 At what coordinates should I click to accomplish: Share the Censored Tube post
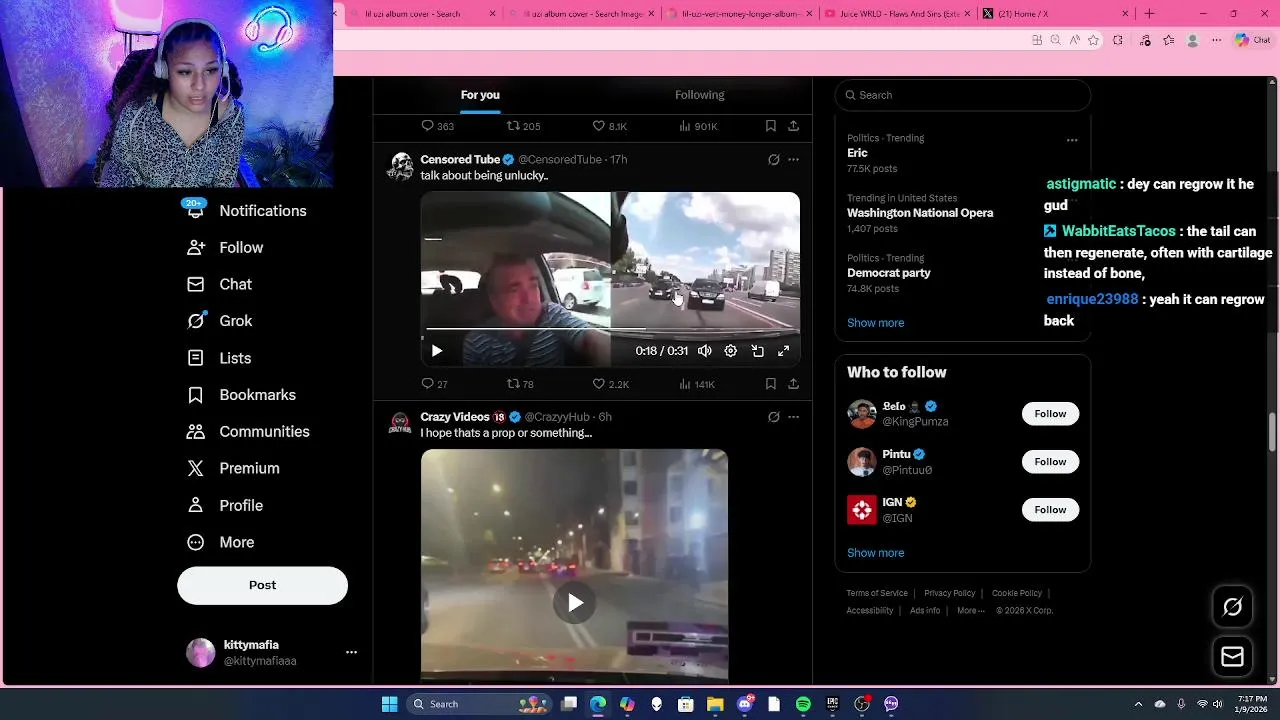[793, 384]
